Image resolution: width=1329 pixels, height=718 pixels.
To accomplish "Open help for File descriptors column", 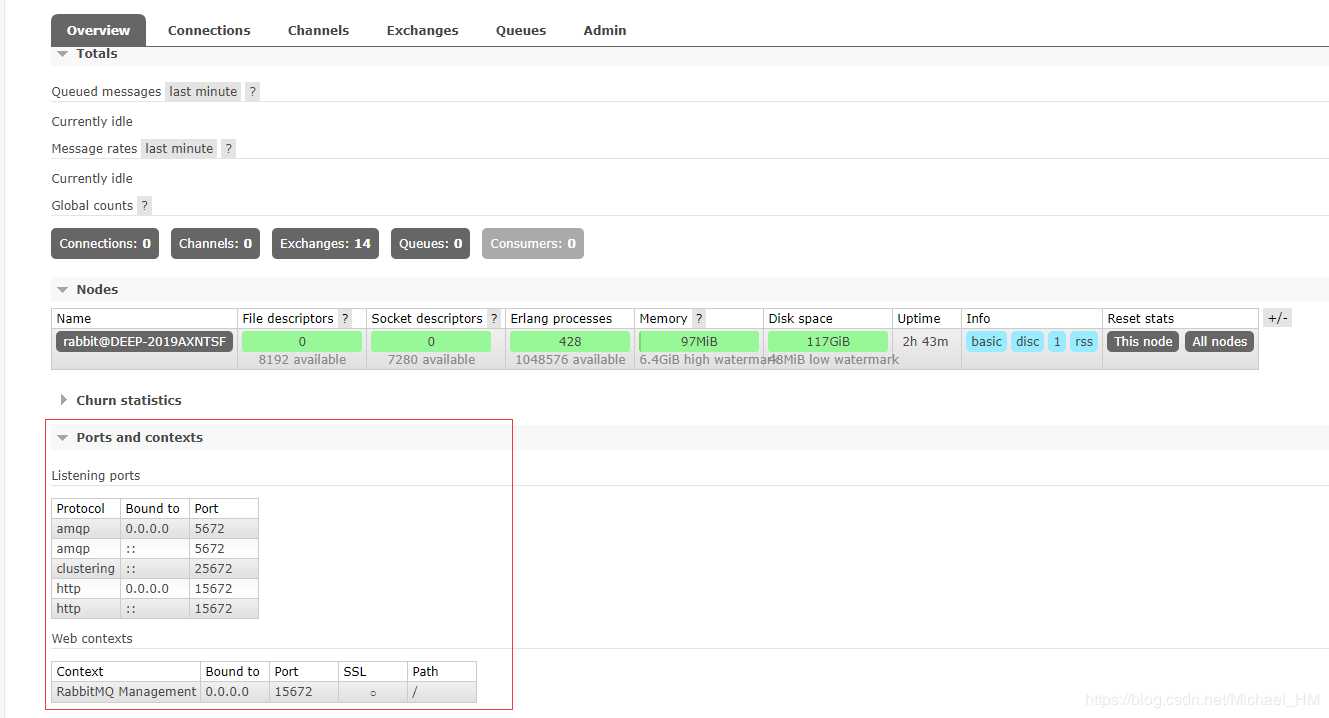I will (x=345, y=318).
